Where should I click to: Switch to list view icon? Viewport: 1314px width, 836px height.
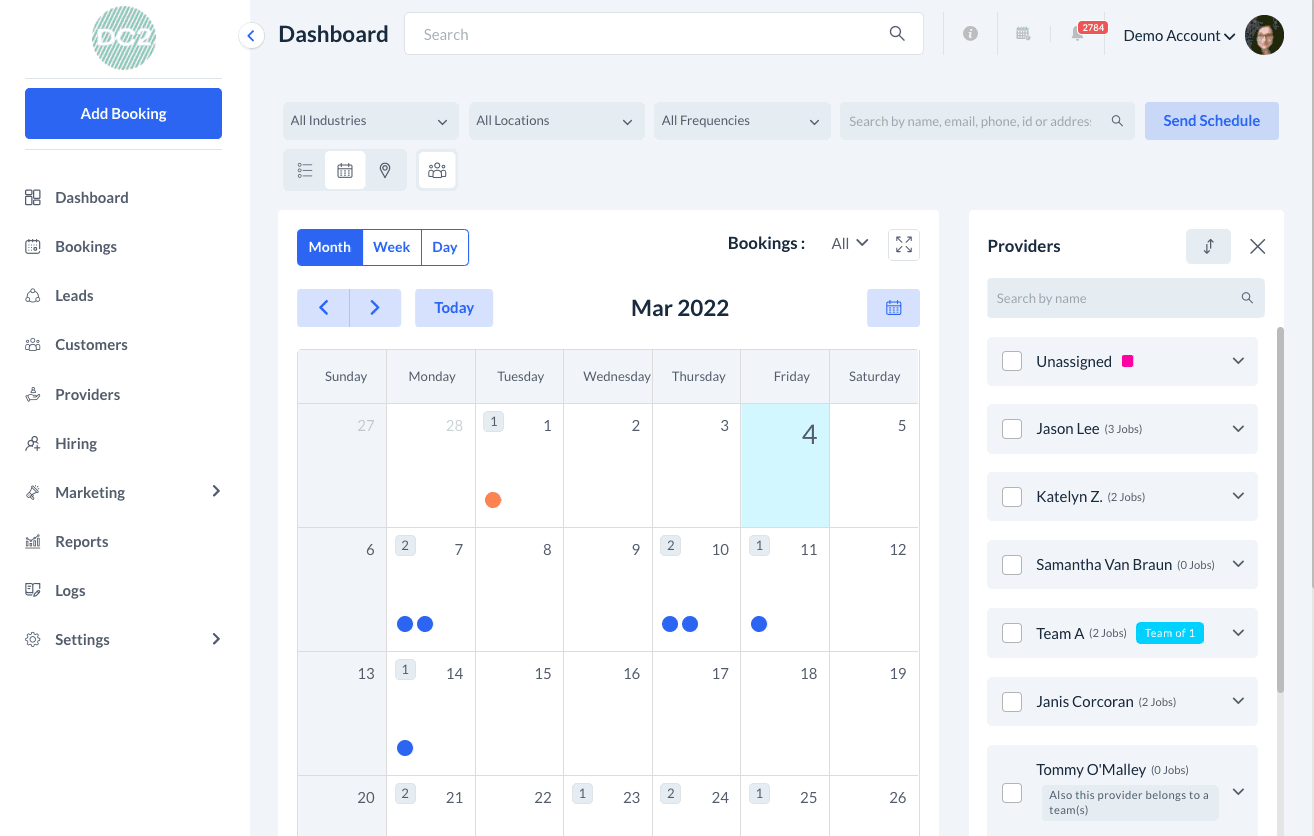(305, 171)
